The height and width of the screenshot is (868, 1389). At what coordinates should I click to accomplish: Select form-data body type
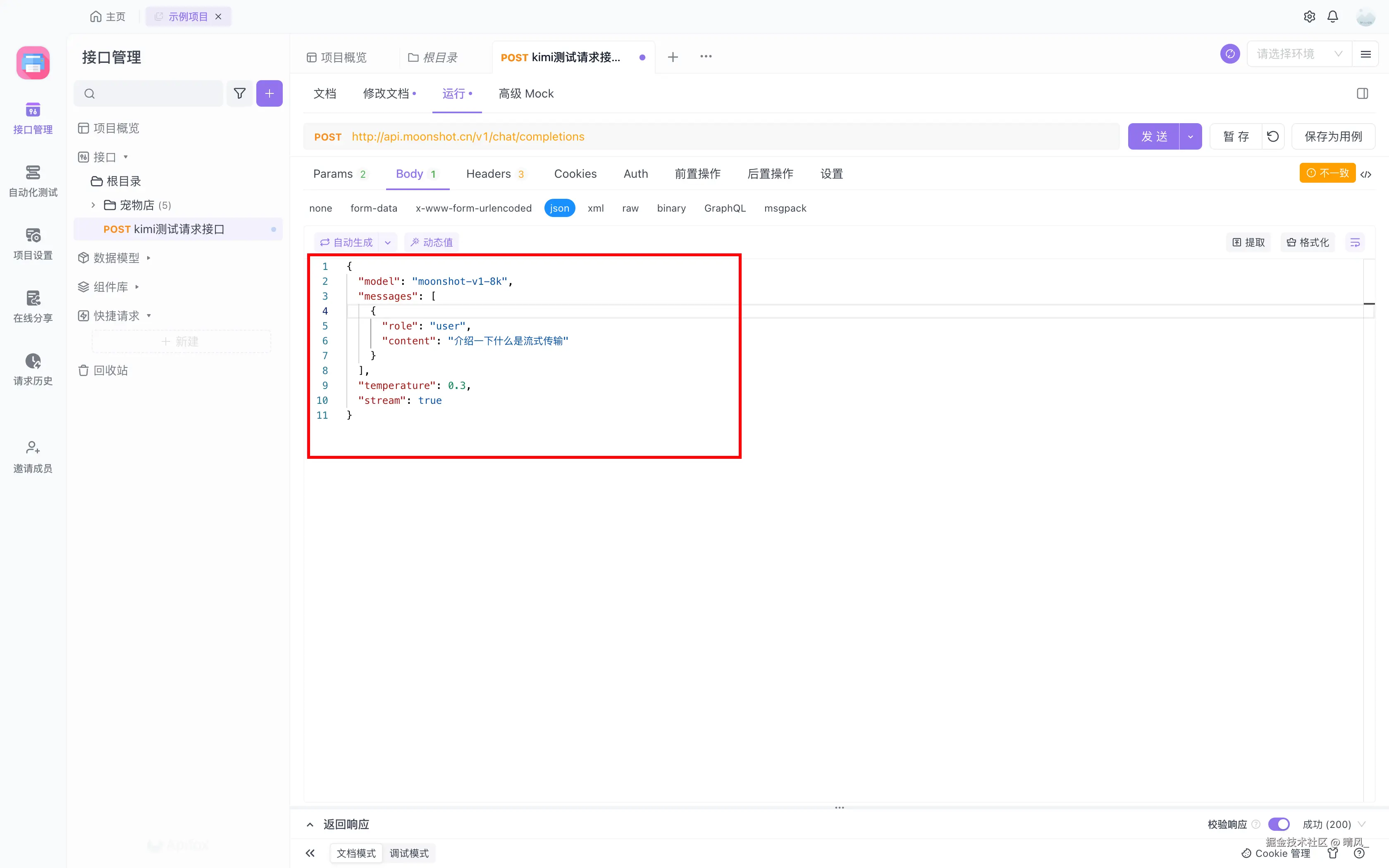point(374,208)
